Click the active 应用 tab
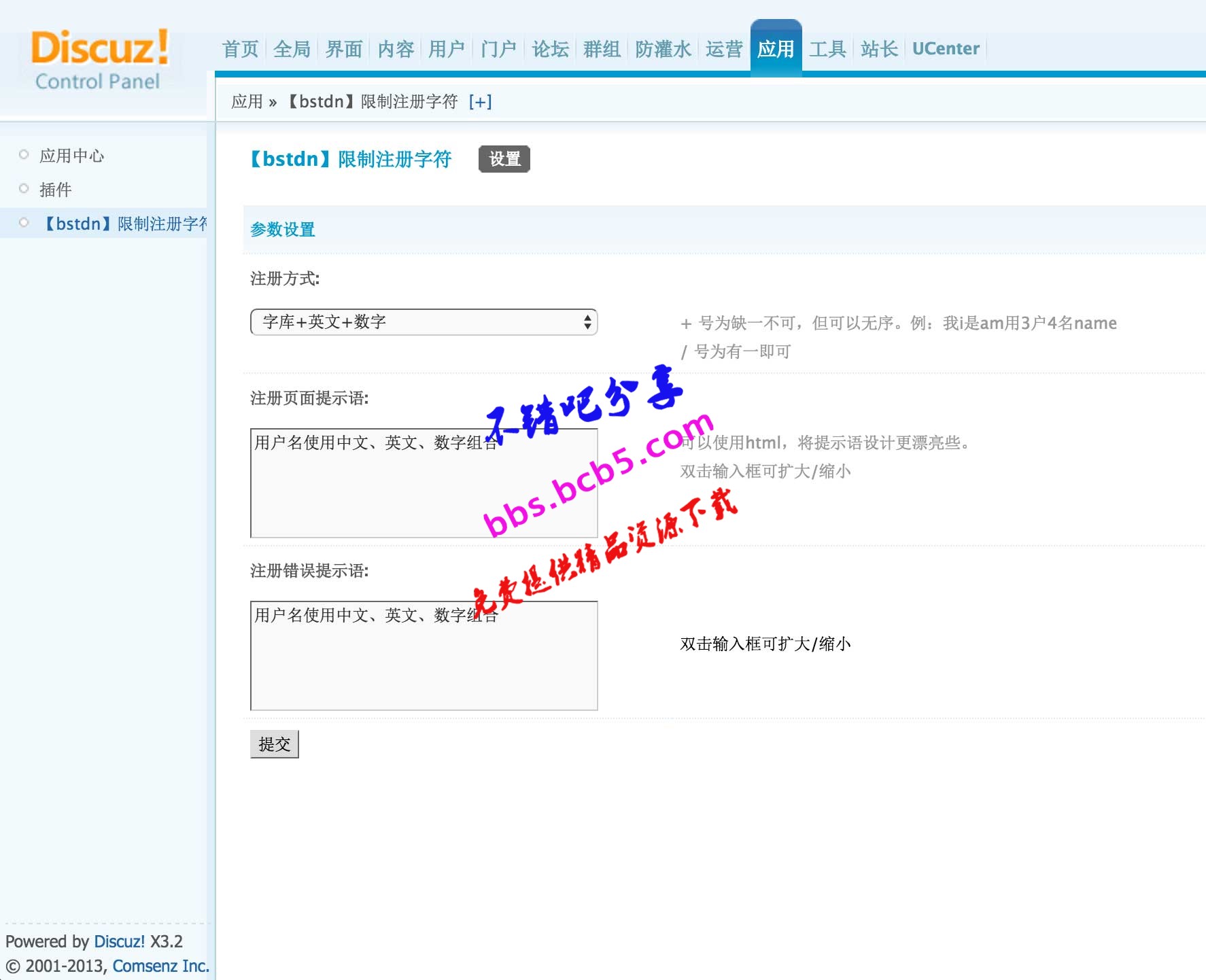This screenshot has height=980, width=1206. [x=776, y=48]
